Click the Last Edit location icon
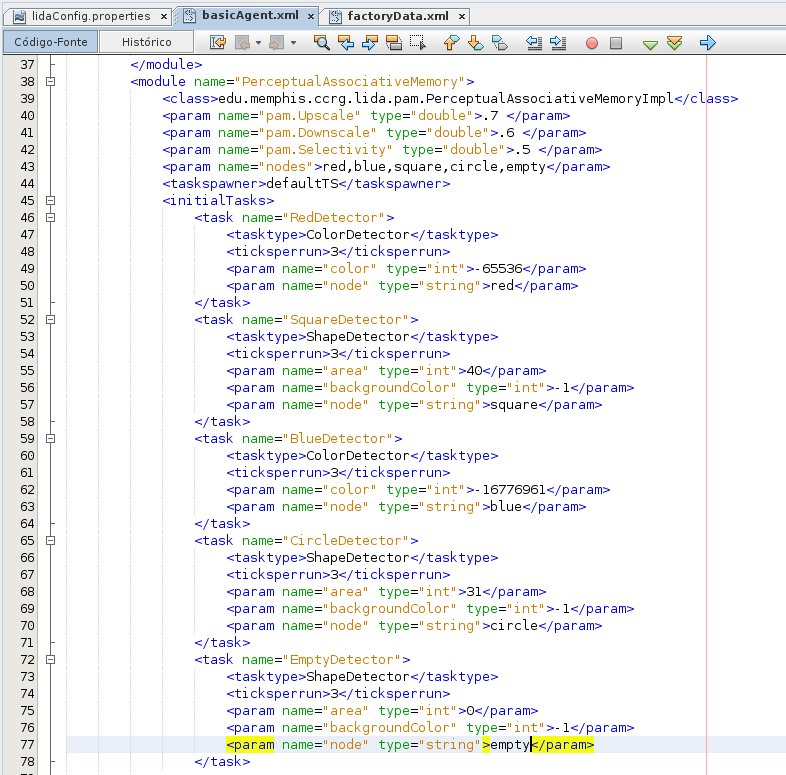Screen dimensions: 786x775 click(218, 43)
